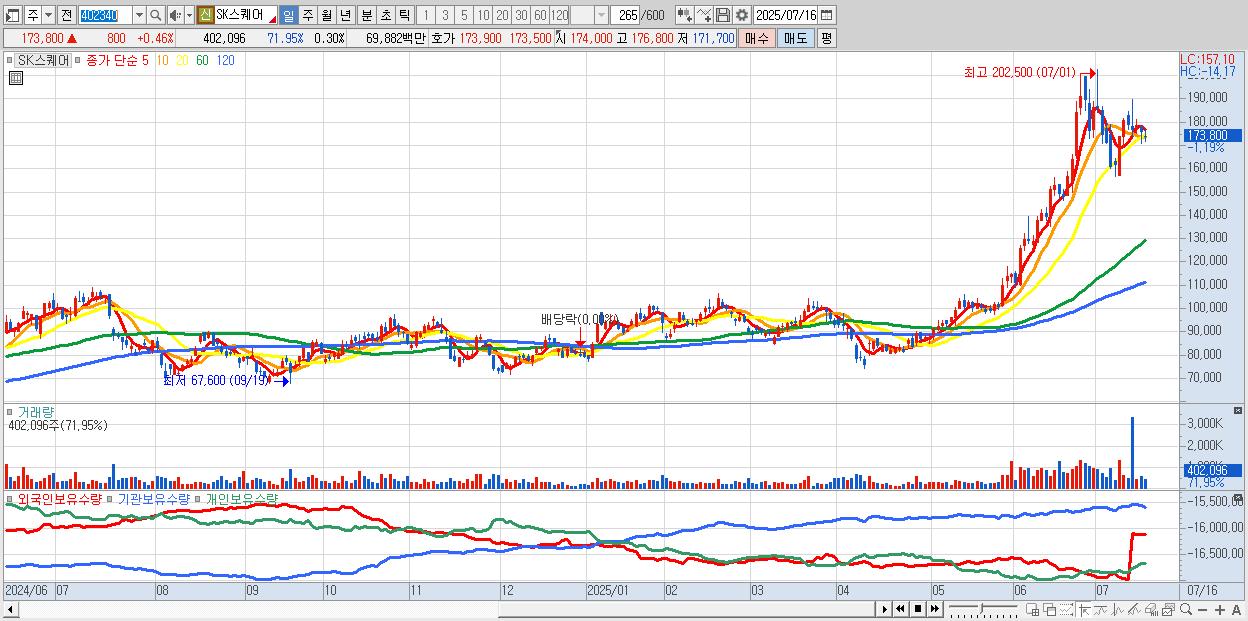
Task: Click the data table grid icon under SK스퀘어
Action: tap(16, 78)
